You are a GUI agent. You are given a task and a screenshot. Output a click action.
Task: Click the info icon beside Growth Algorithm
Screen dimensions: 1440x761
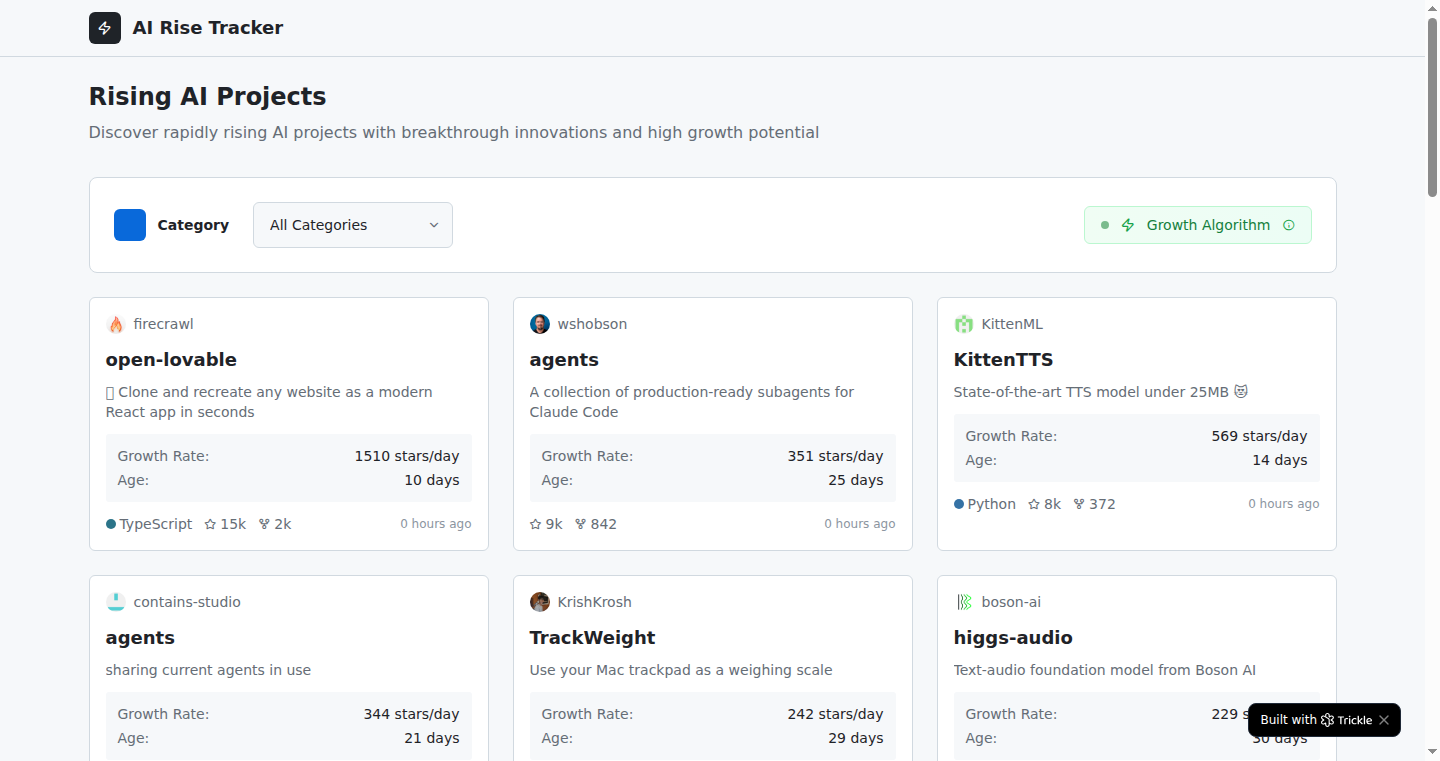click(x=1289, y=225)
